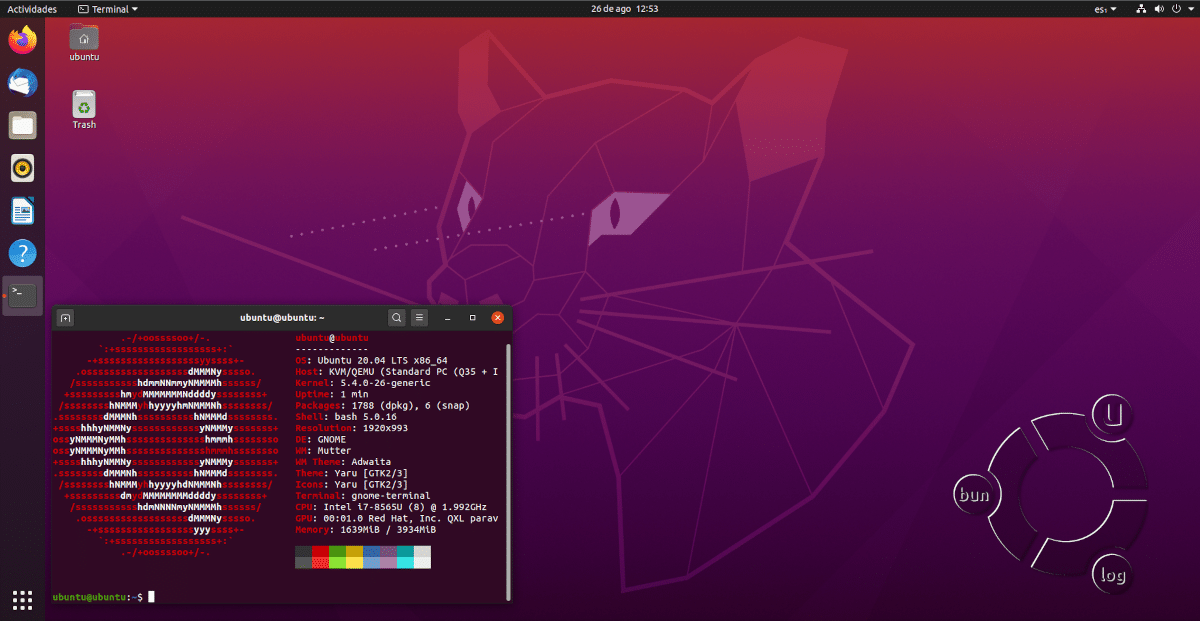
Task: Open the Files application from the dock
Action: pos(21,125)
